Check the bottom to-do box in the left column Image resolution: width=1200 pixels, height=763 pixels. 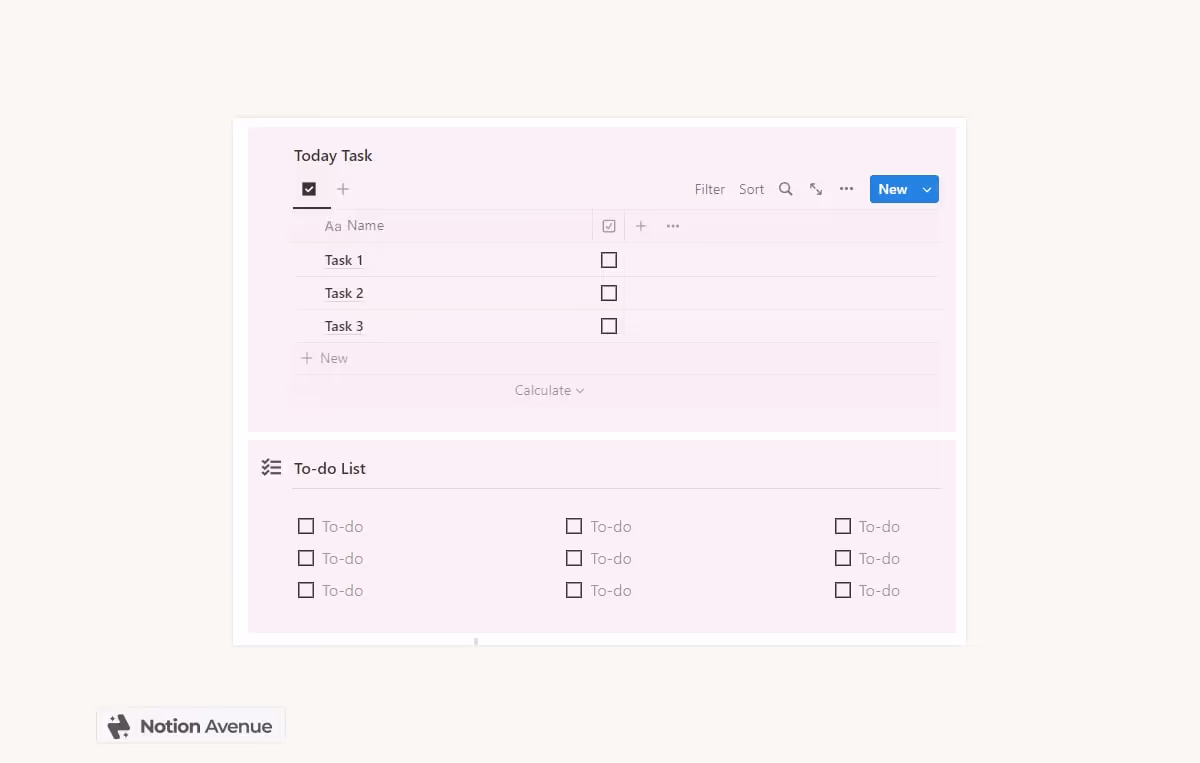coord(306,590)
